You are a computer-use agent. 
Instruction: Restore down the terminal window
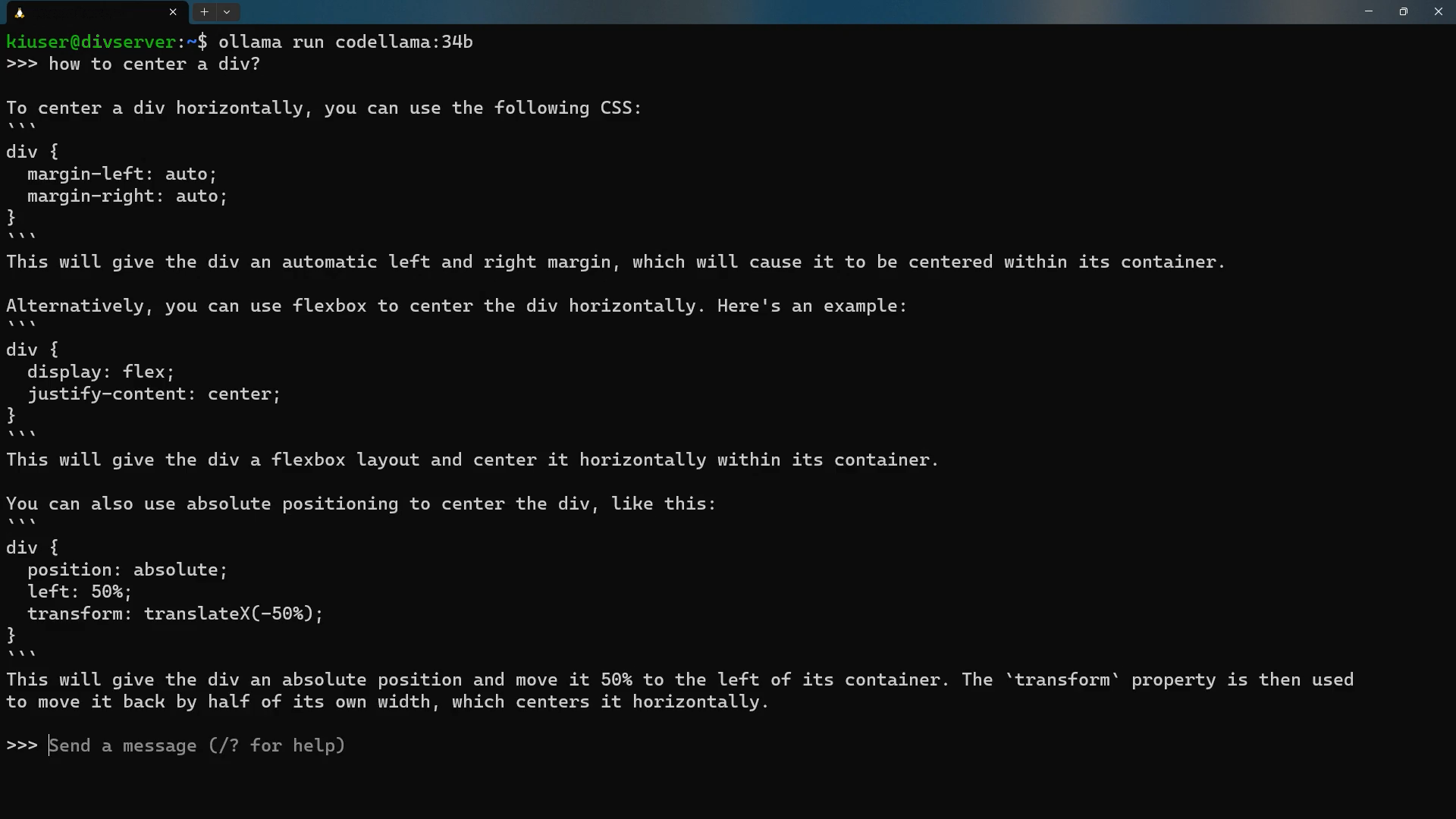pos(1404,11)
